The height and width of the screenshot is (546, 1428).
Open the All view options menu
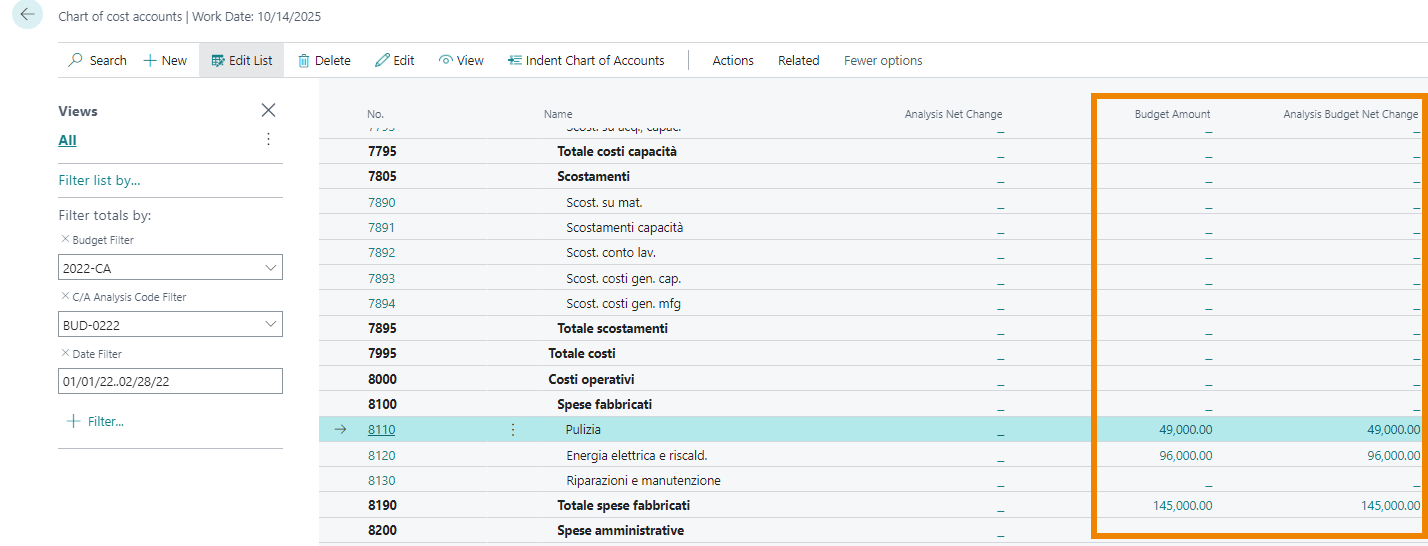pyautogui.click(x=268, y=140)
